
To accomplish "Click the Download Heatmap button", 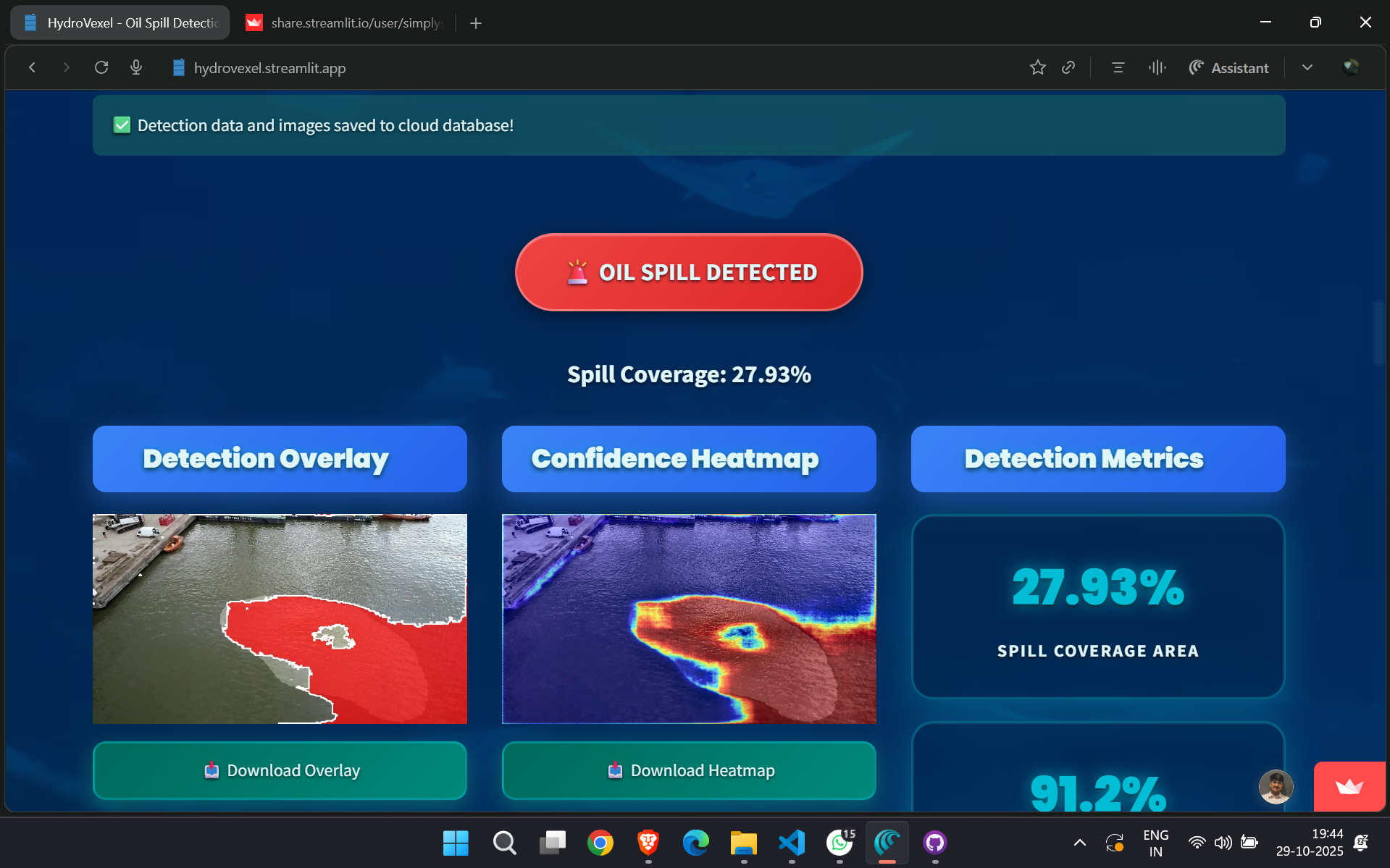I will [689, 770].
